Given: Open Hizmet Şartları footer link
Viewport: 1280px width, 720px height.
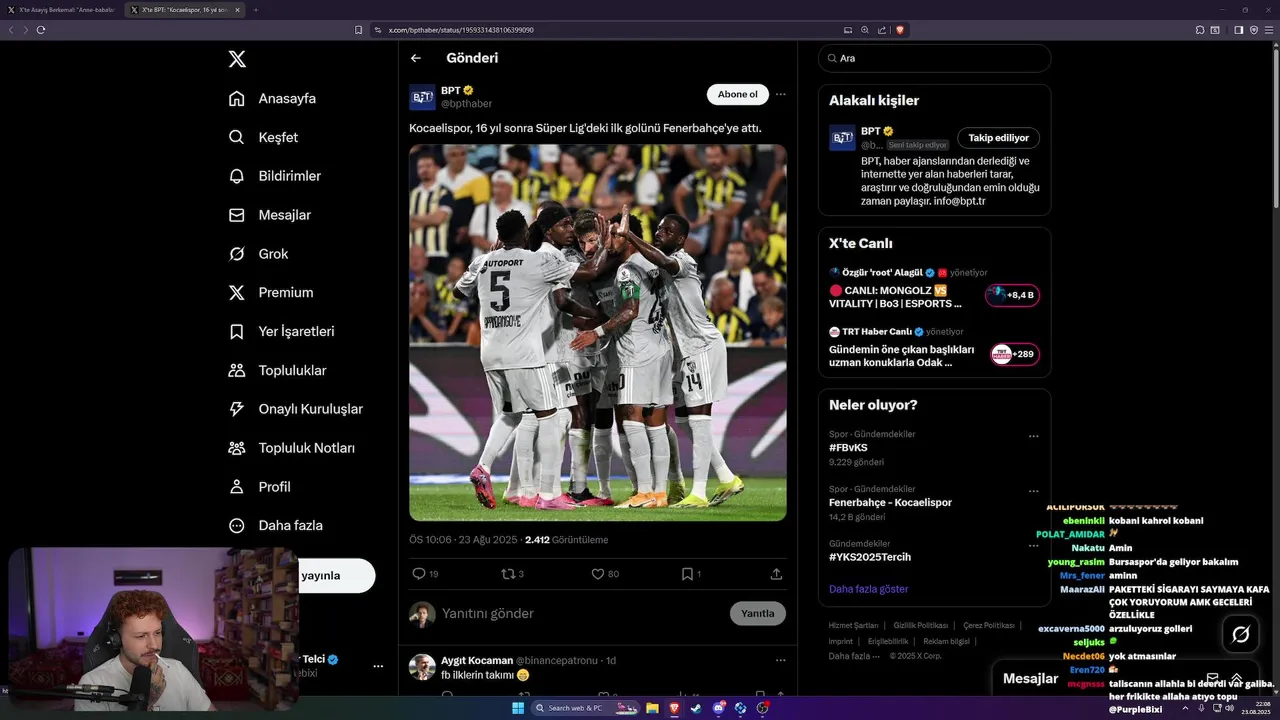Looking at the screenshot, I should coord(853,625).
